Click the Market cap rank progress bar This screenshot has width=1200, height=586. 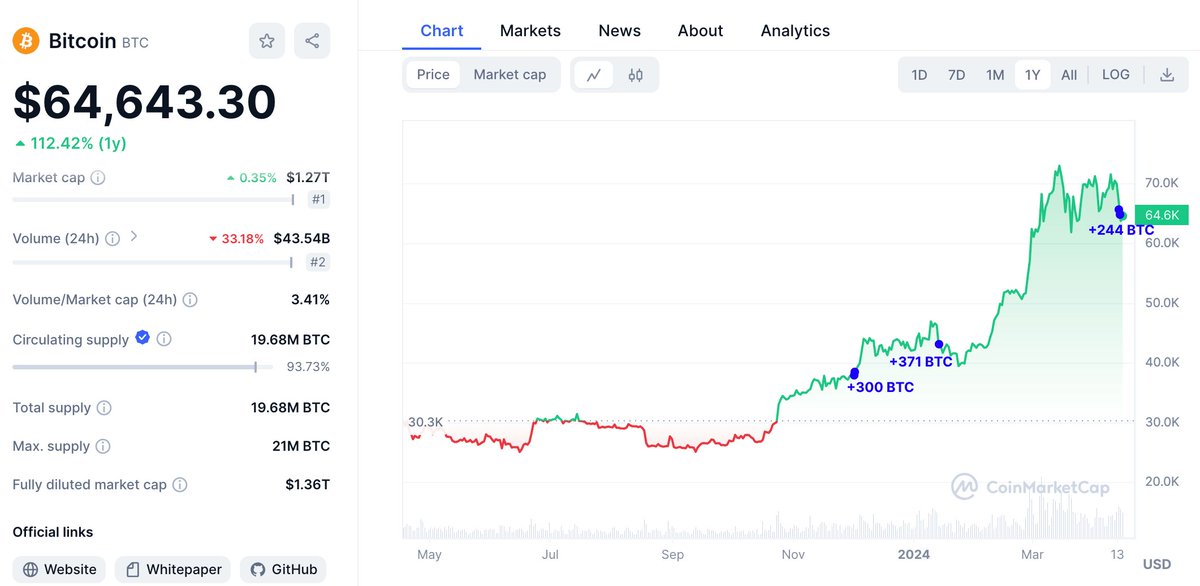click(153, 199)
